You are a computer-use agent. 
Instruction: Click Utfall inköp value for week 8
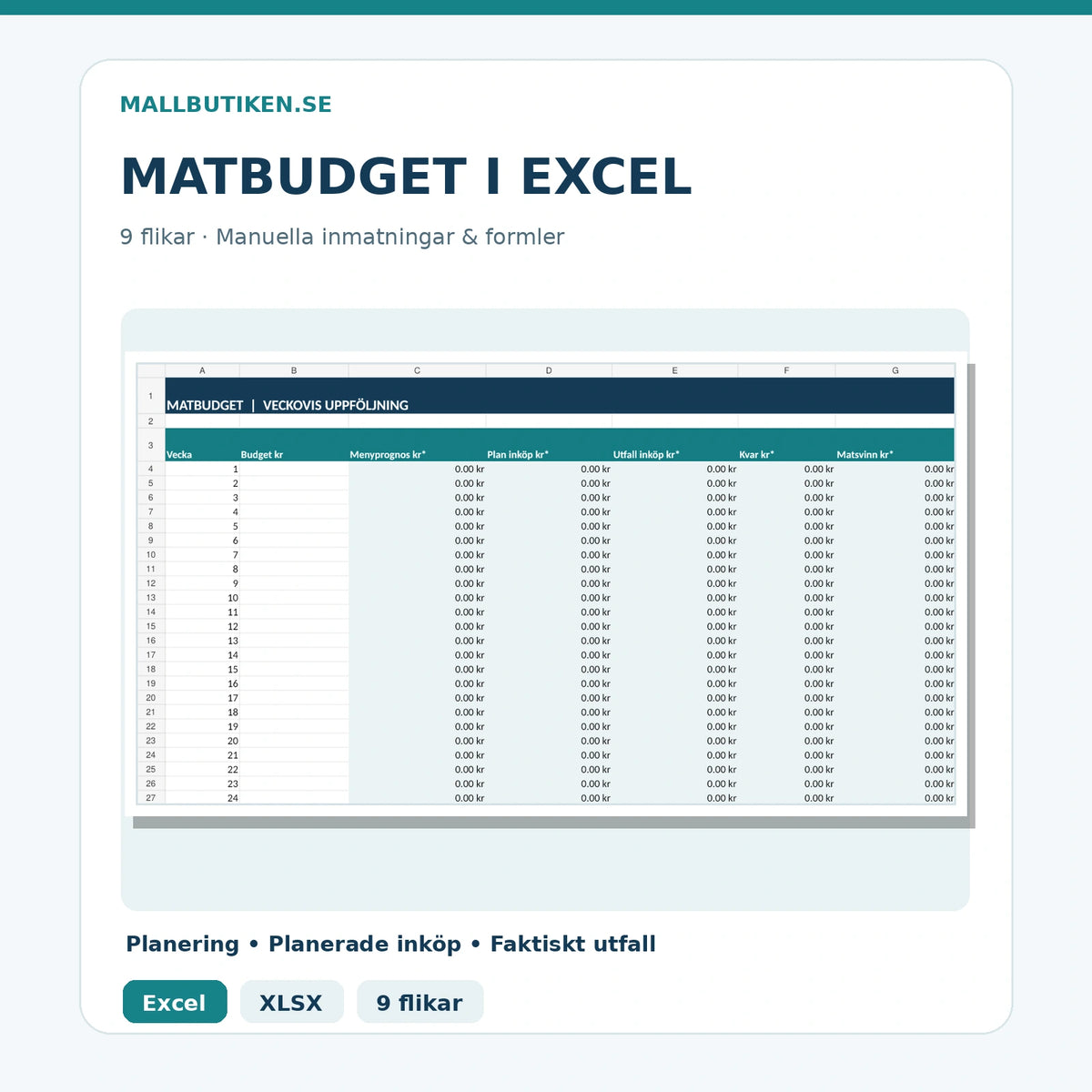pyautogui.click(x=674, y=569)
